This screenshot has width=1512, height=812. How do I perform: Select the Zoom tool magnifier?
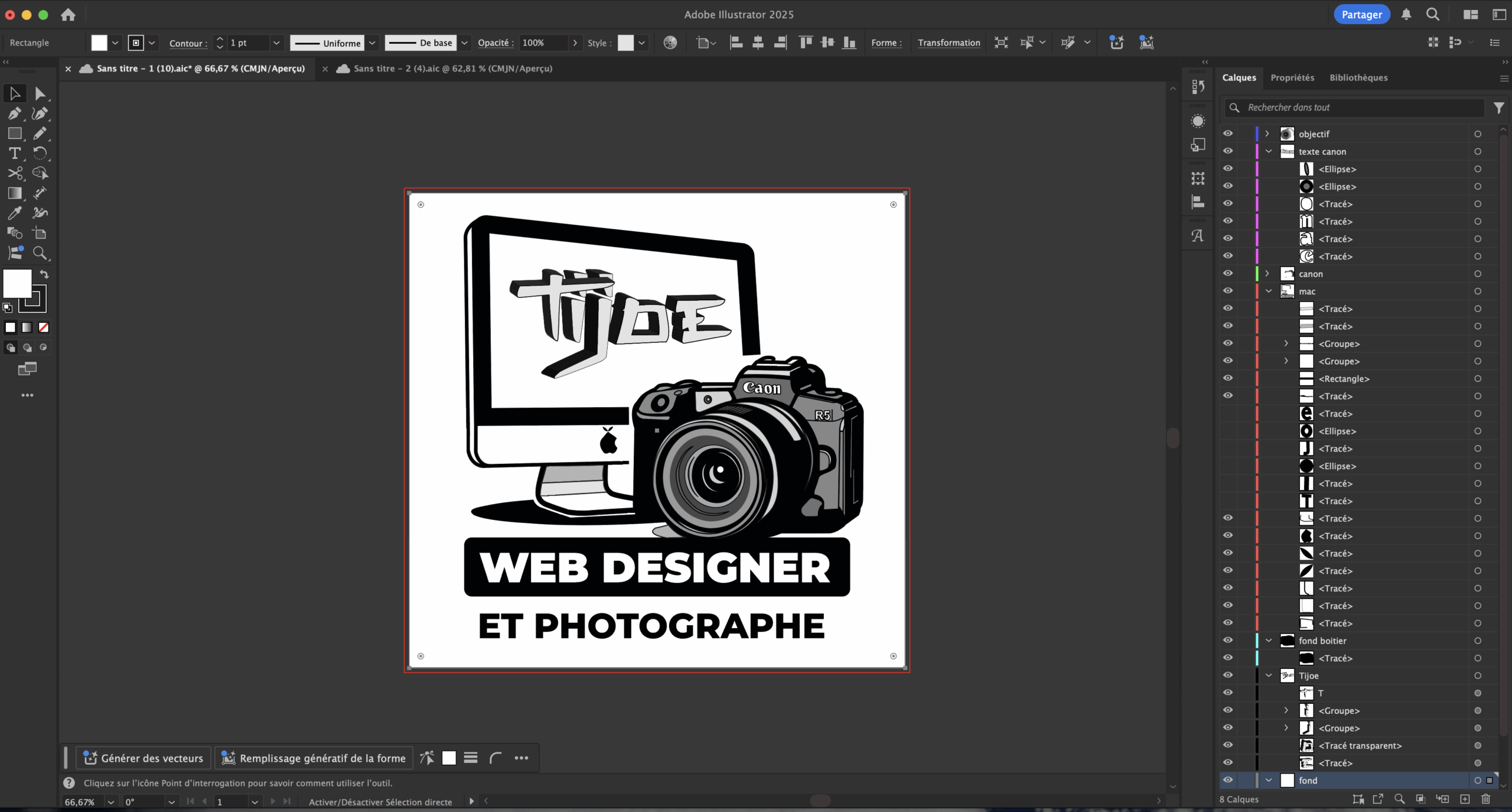click(x=40, y=254)
